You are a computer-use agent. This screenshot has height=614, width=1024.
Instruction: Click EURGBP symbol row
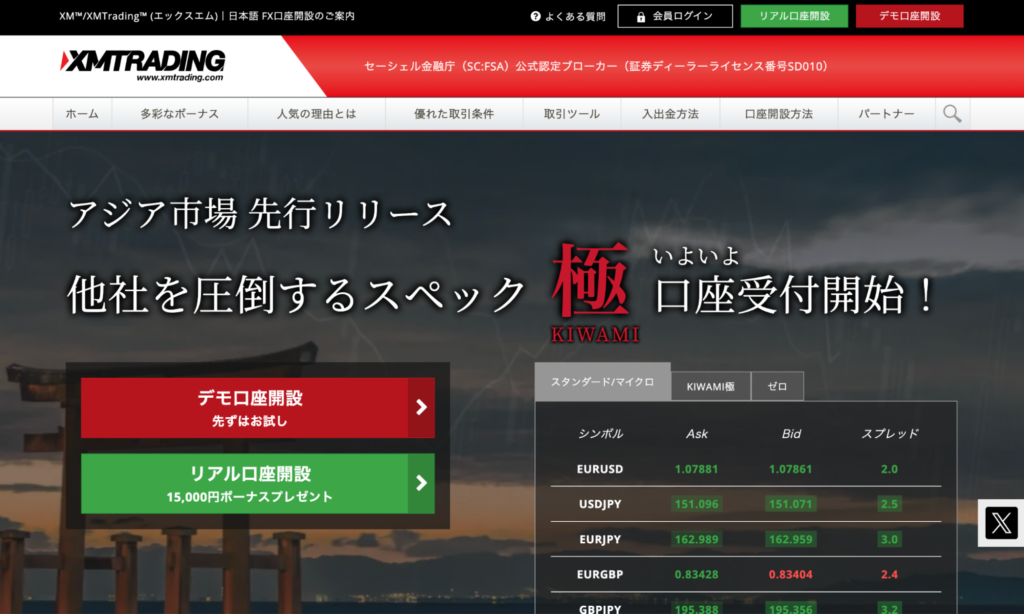tap(746, 575)
